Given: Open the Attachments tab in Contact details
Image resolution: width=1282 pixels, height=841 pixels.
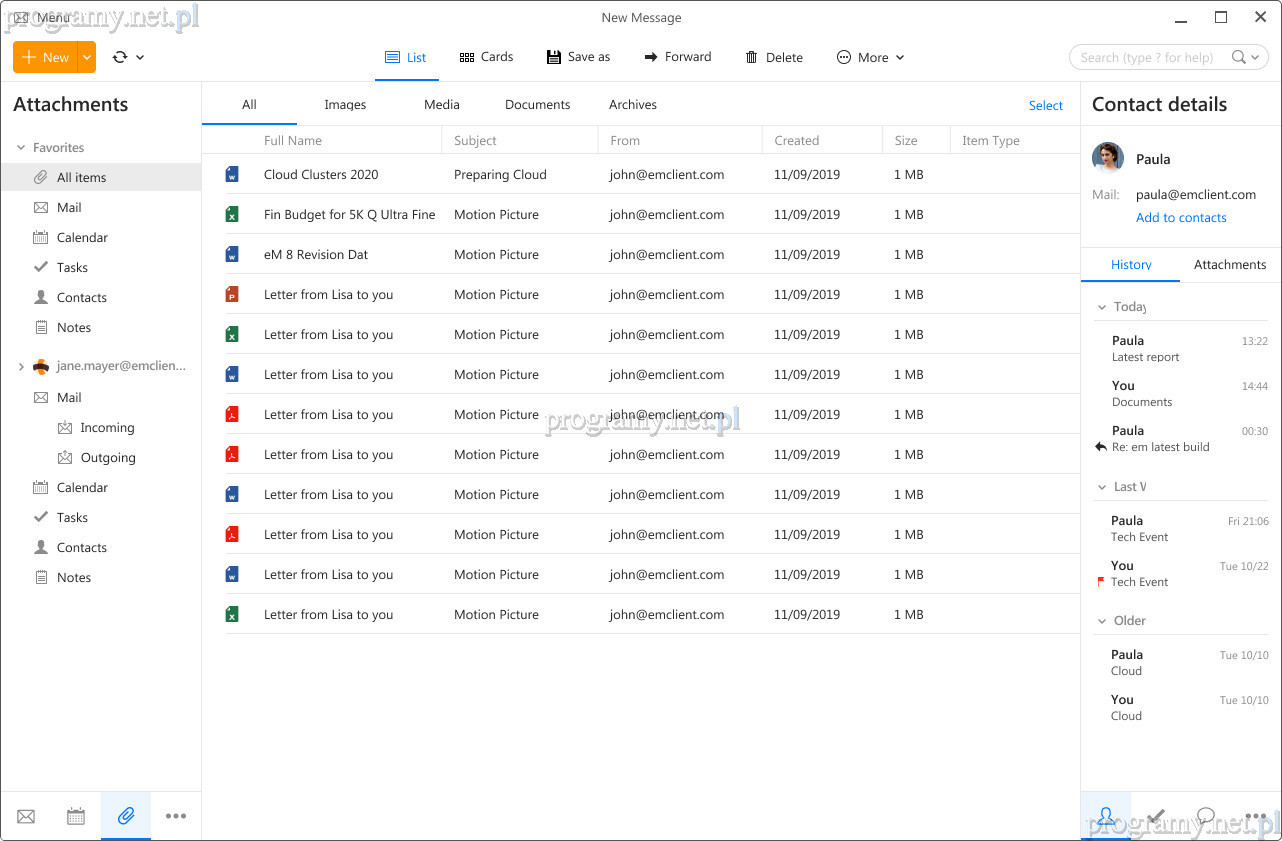Looking at the screenshot, I should 1230,265.
